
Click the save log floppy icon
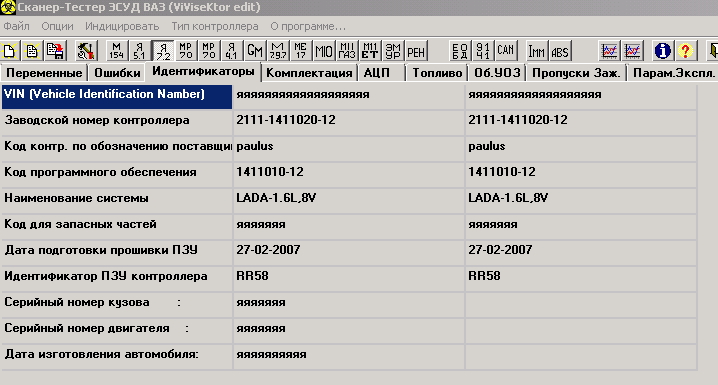55,51
